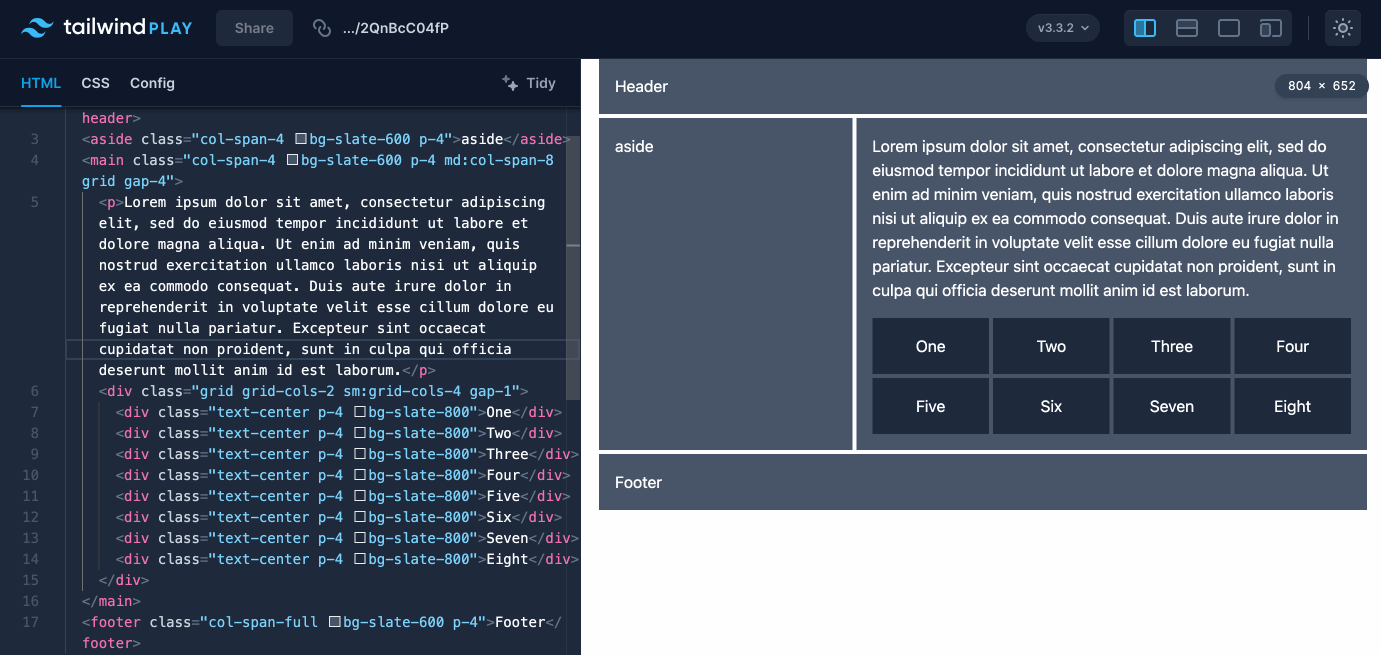The image size is (1381, 655).
Task: Select the HTML tab
Action: point(41,83)
